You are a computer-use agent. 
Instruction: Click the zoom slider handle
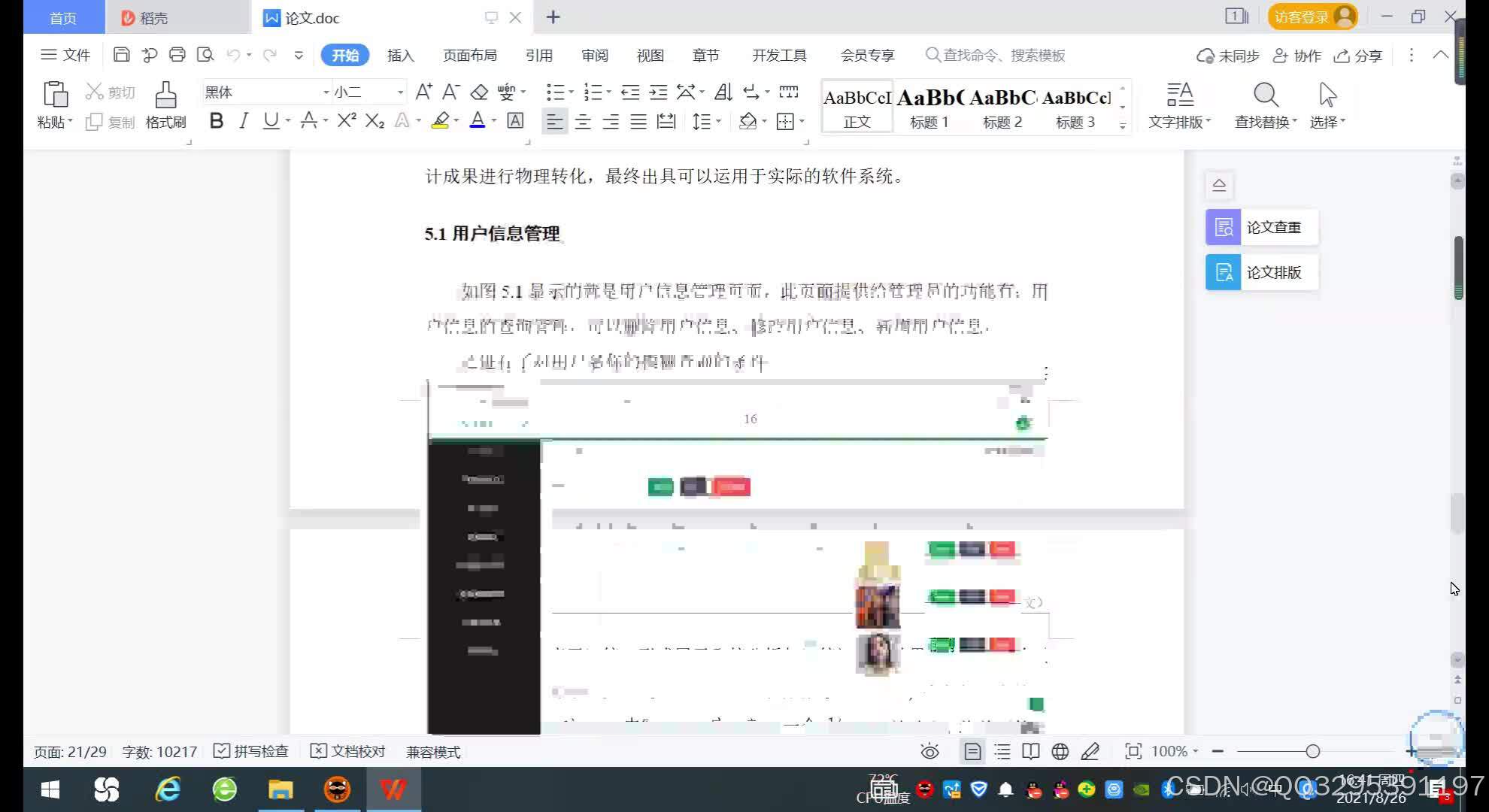[1313, 751]
